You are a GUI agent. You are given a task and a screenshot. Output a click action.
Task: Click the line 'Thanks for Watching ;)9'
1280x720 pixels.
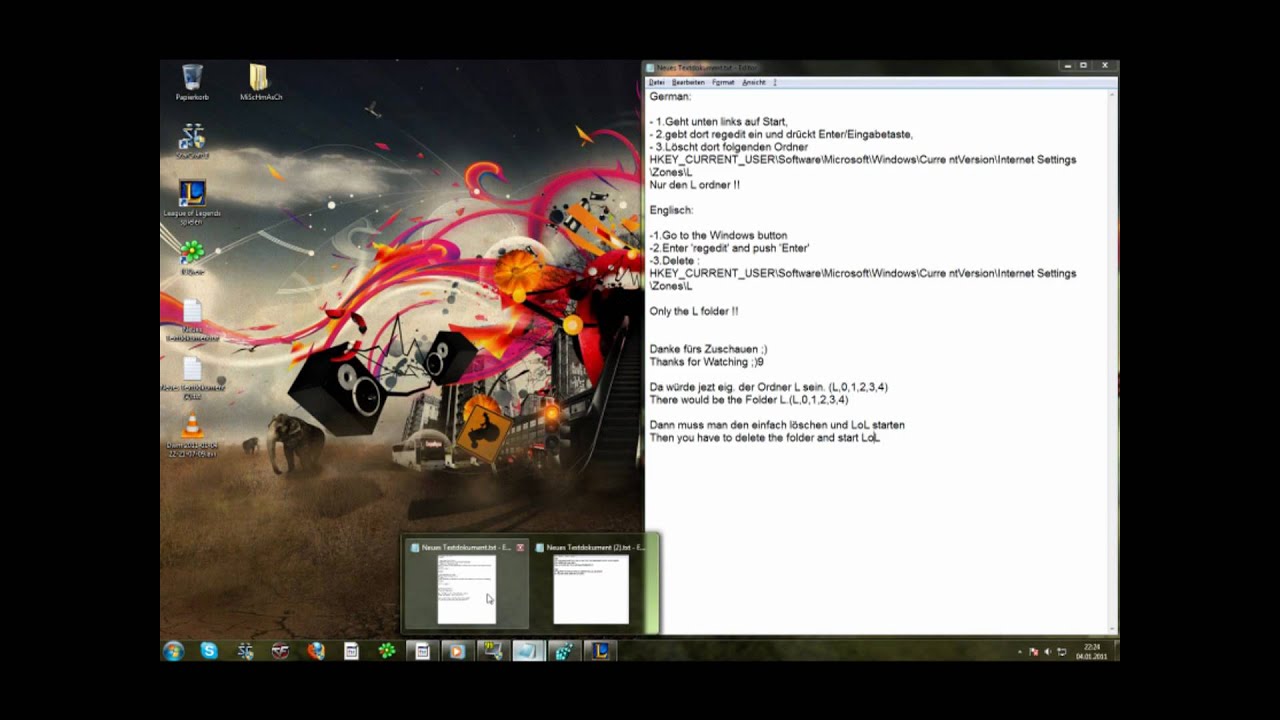pyautogui.click(x=706, y=362)
